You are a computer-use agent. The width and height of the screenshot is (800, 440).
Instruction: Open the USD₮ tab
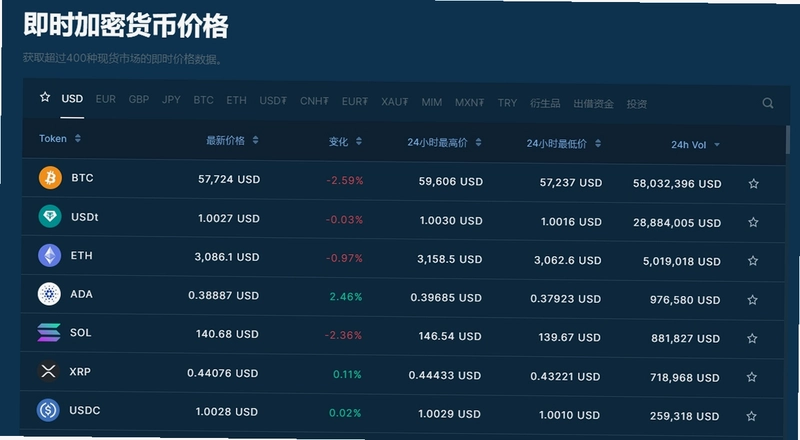point(273,101)
